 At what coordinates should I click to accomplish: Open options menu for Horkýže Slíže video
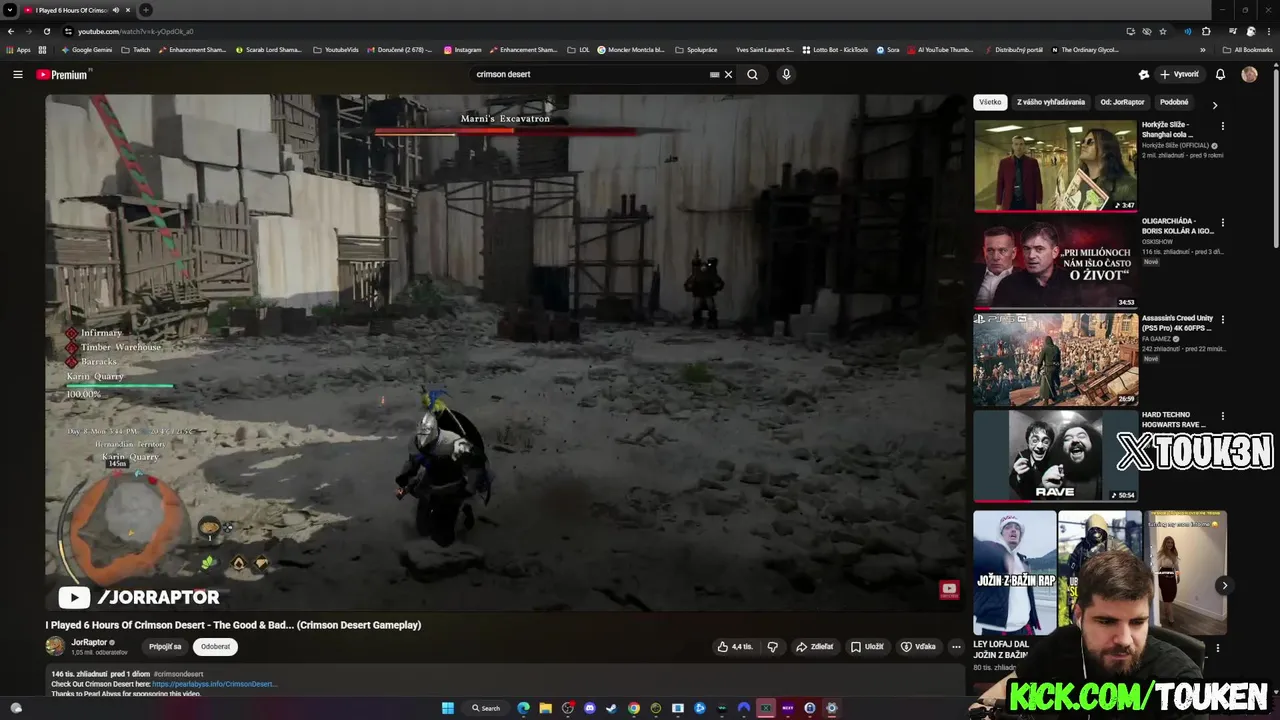coord(1222,126)
